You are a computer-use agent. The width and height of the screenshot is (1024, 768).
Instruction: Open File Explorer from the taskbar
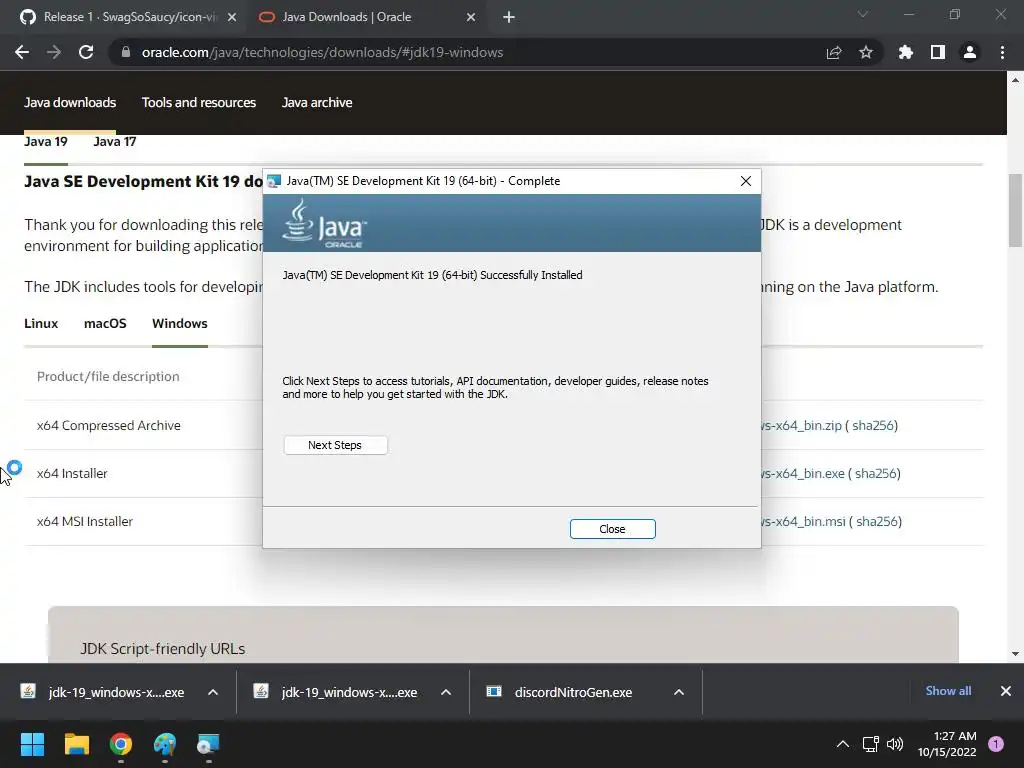point(76,744)
